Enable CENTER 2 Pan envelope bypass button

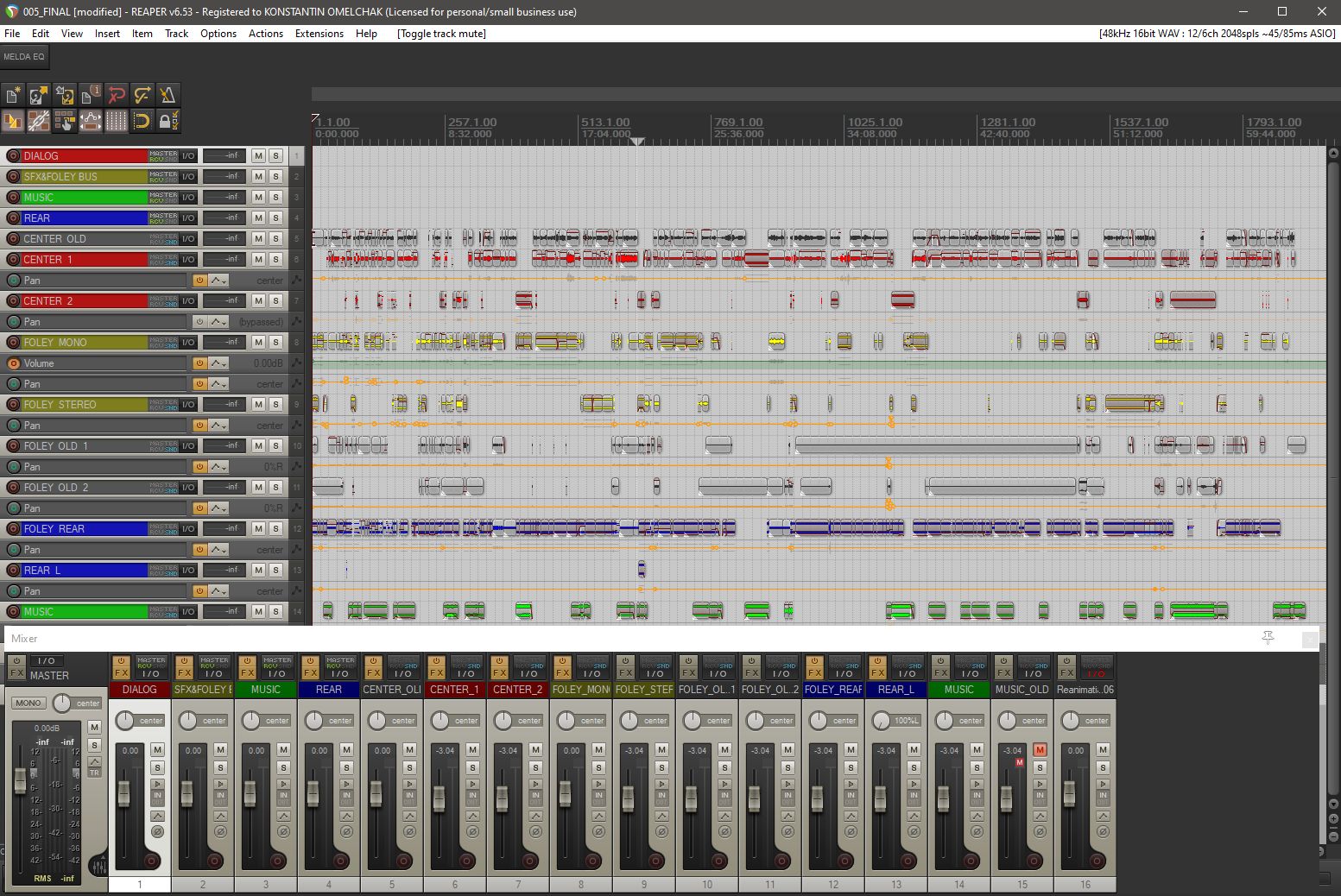(x=199, y=322)
